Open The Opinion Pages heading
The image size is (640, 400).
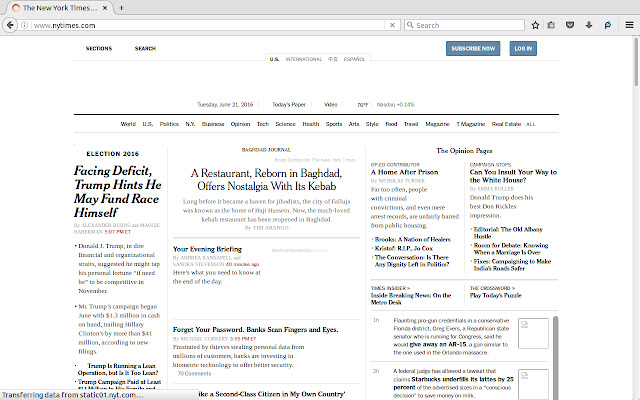pos(464,151)
